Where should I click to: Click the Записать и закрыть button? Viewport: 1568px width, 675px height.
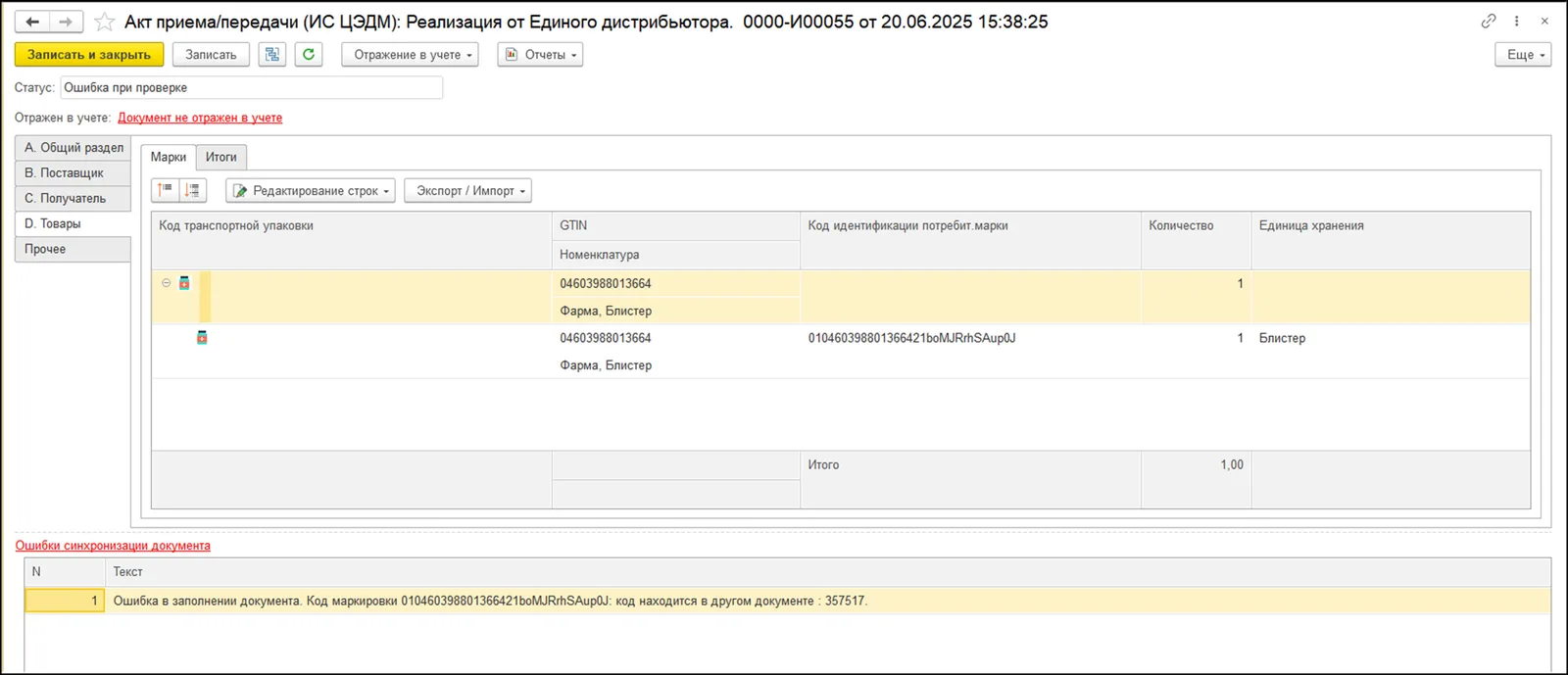pos(89,55)
